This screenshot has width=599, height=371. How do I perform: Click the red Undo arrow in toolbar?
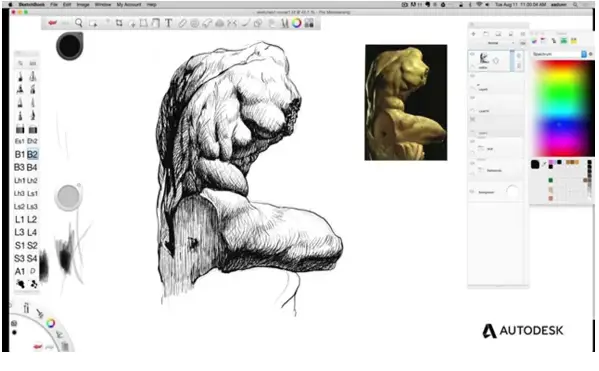pyautogui.click(x=53, y=23)
